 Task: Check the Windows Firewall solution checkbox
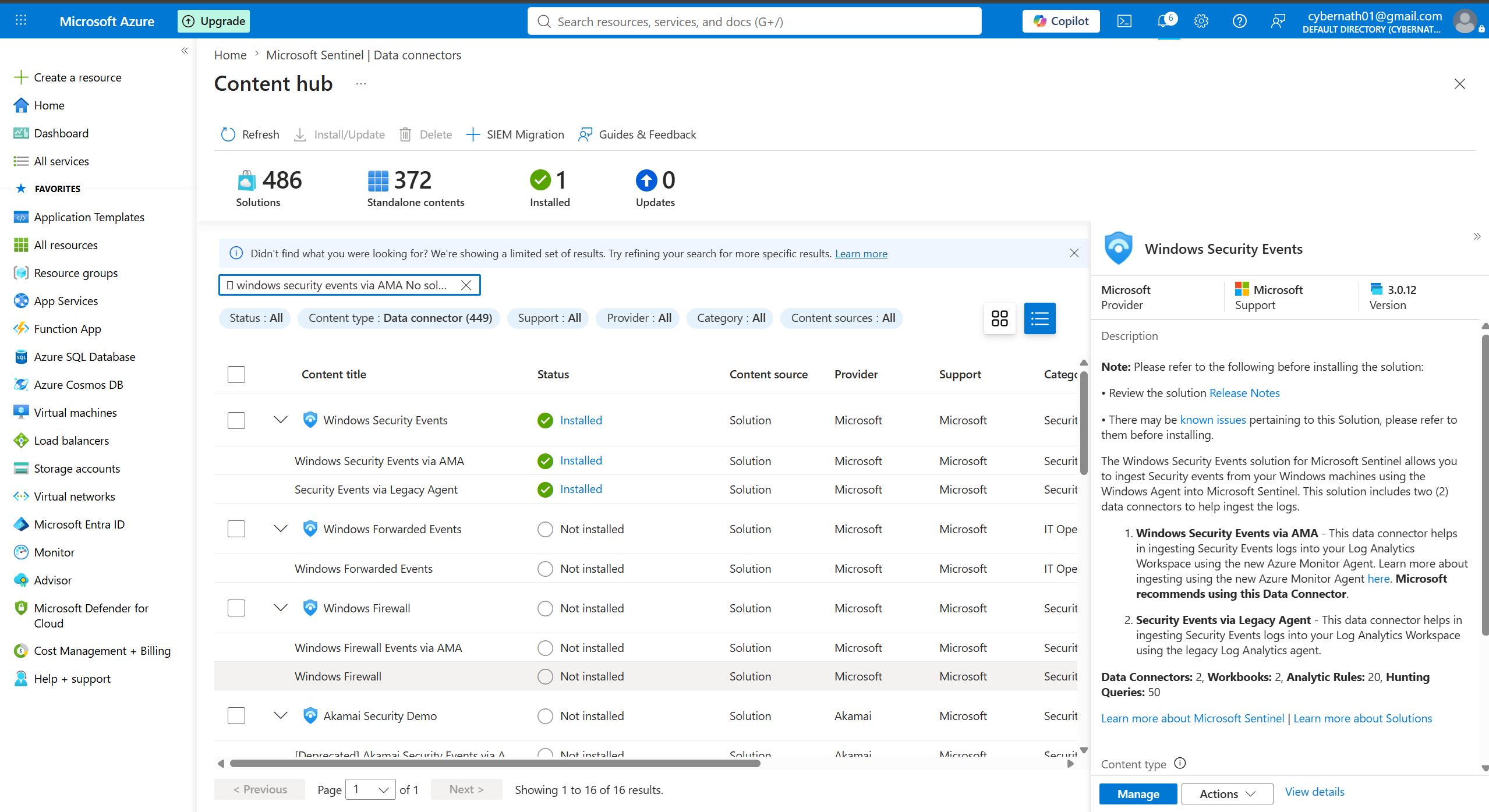pyautogui.click(x=236, y=608)
